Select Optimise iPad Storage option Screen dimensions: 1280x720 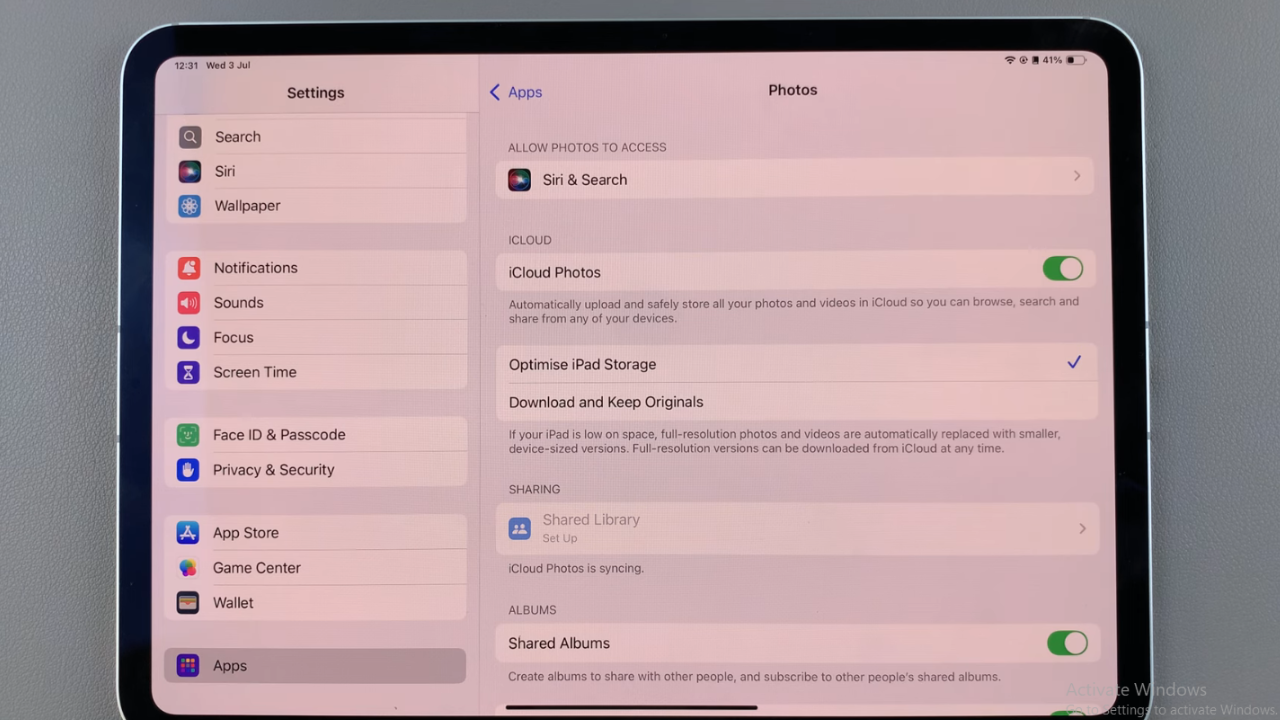click(796, 364)
